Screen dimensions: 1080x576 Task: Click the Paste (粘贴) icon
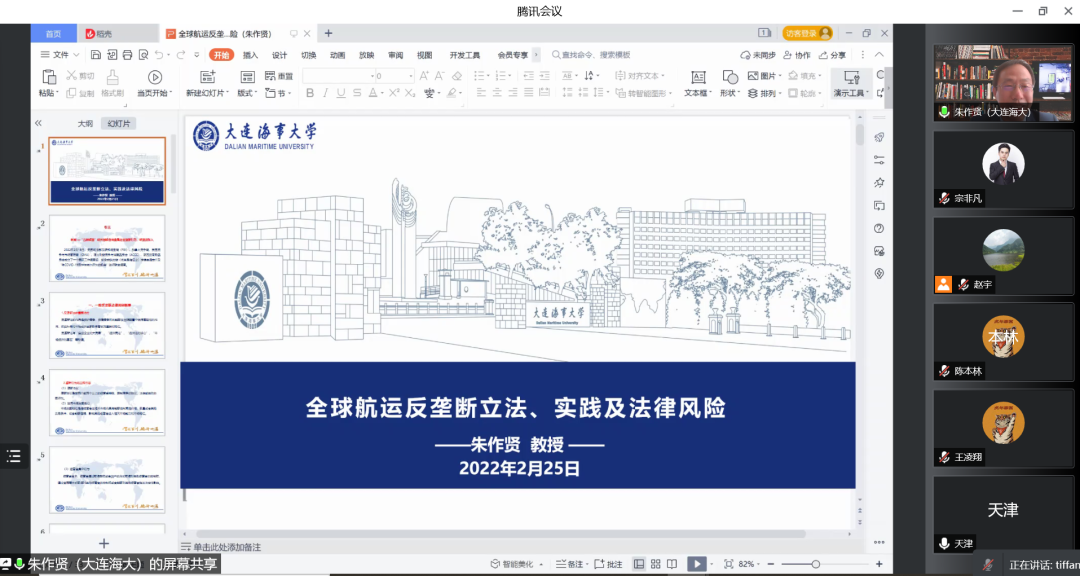click(x=48, y=77)
